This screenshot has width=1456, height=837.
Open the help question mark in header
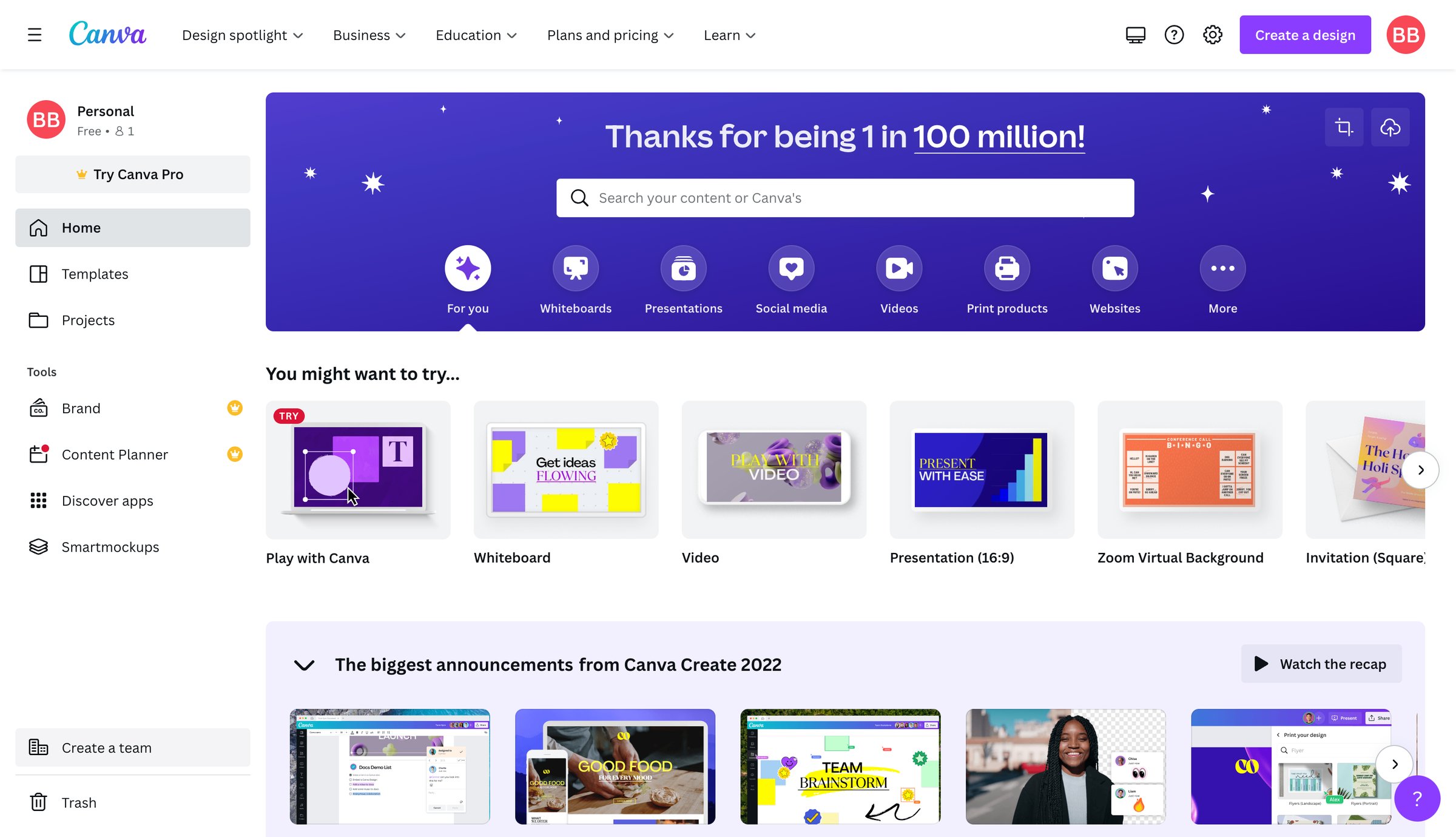point(1174,35)
